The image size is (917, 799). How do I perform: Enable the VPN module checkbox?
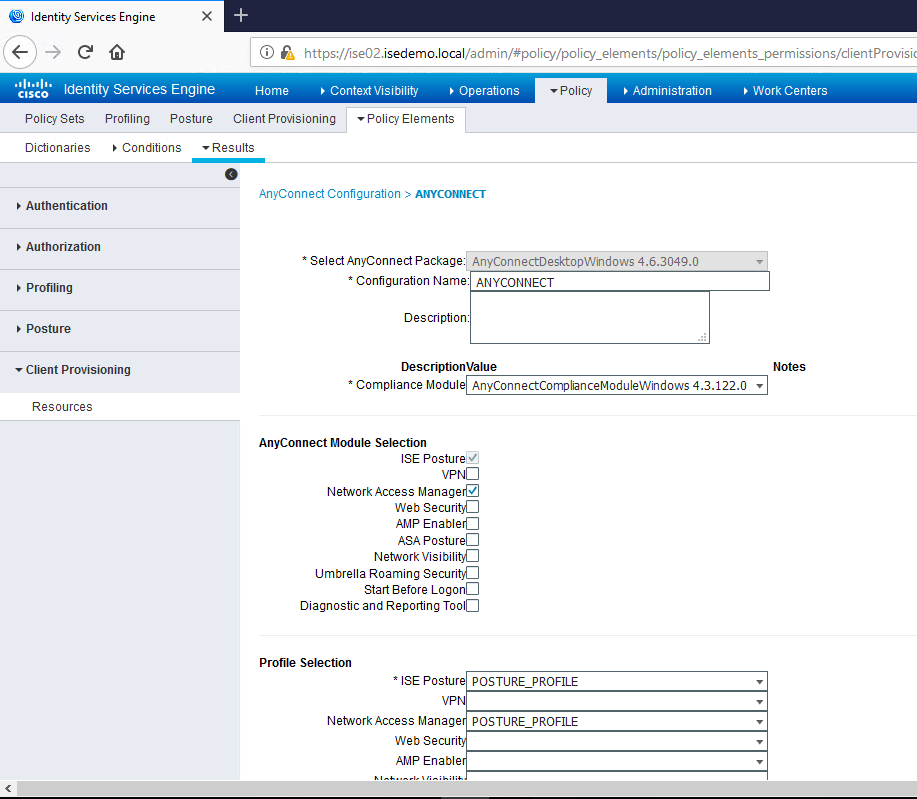coord(473,474)
